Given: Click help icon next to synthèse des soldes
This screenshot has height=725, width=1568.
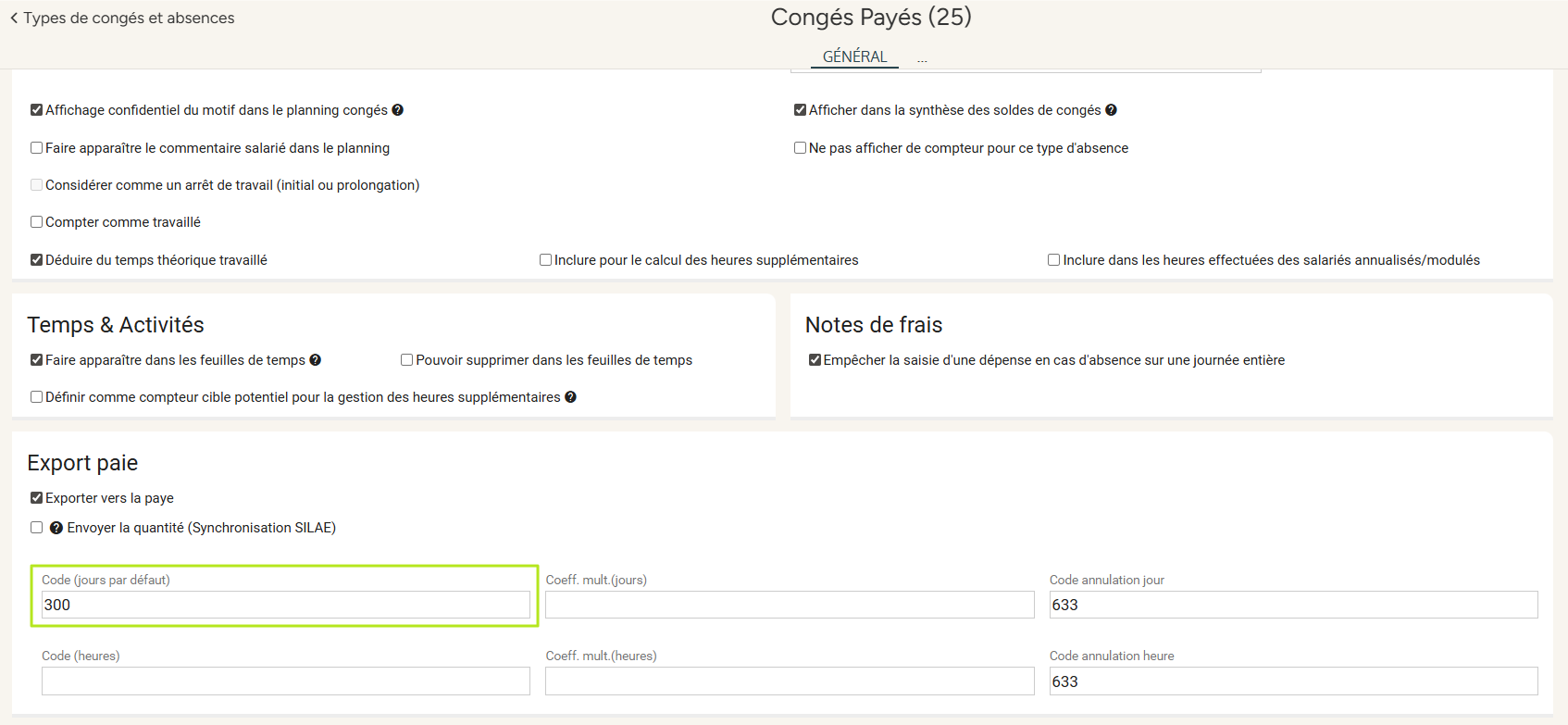Looking at the screenshot, I should coord(1111,110).
